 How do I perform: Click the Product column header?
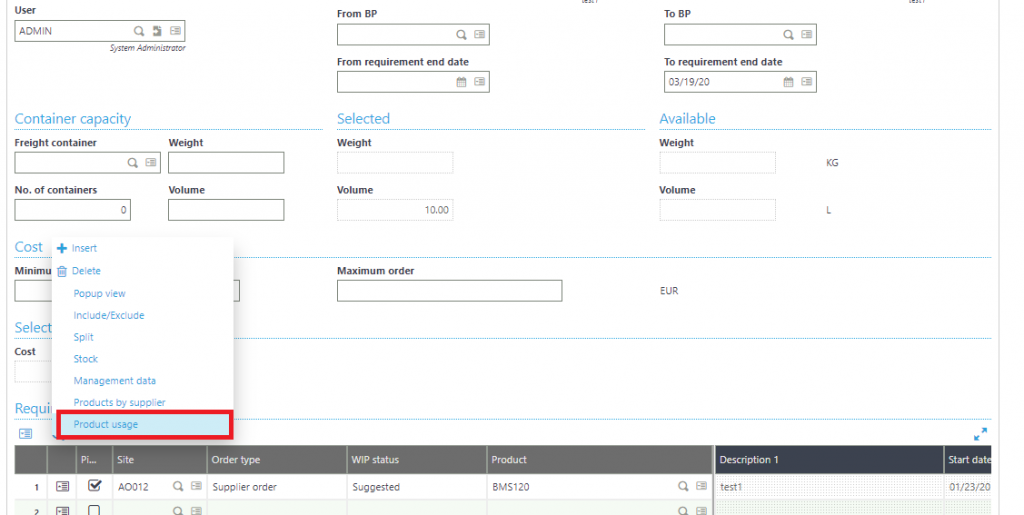(x=600, y=460)
